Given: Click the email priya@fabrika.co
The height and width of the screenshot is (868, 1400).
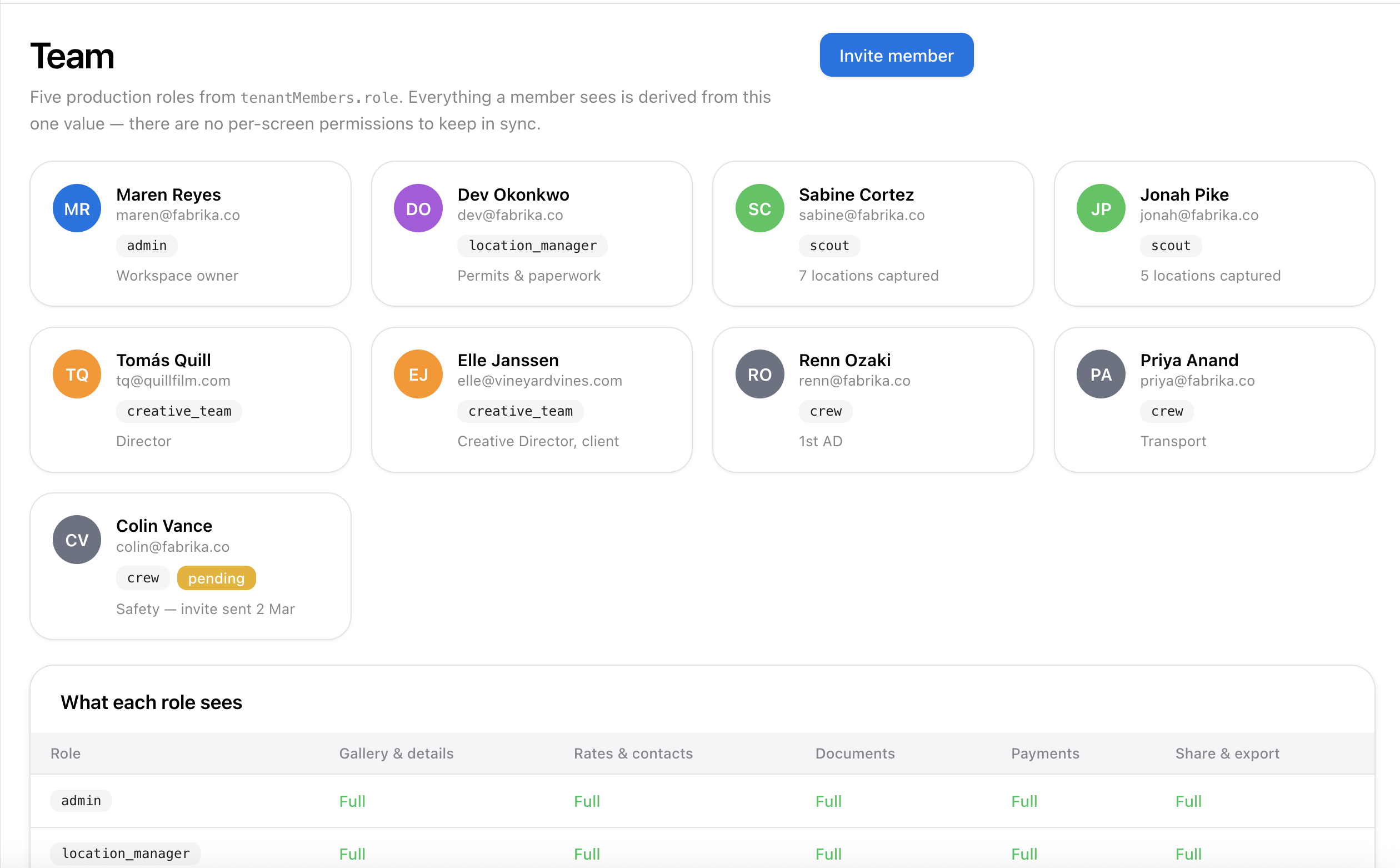Looking at the screenshot, I should [1197, 381].
